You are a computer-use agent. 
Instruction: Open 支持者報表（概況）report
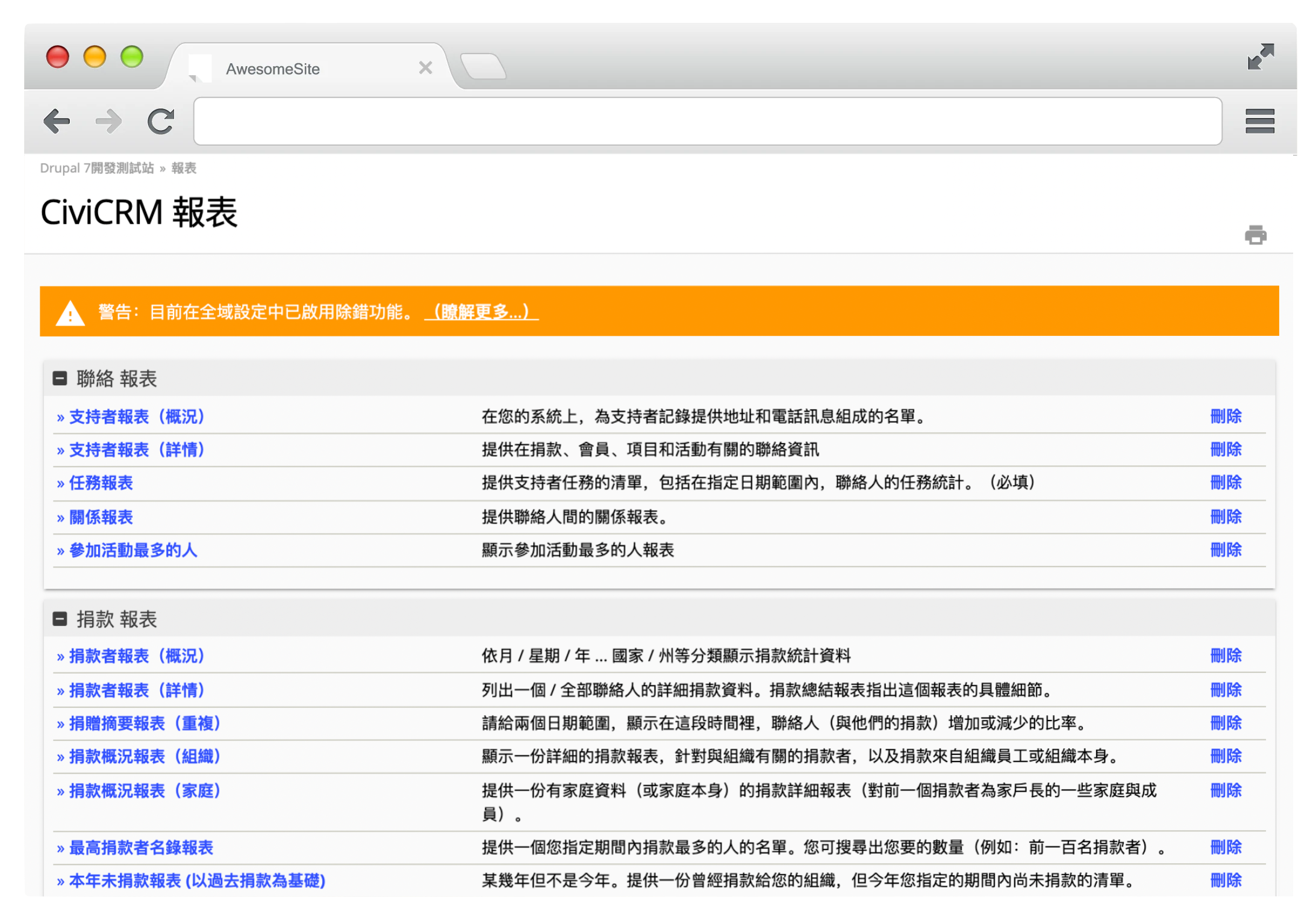pyautogui.click(x=138, y=417)
